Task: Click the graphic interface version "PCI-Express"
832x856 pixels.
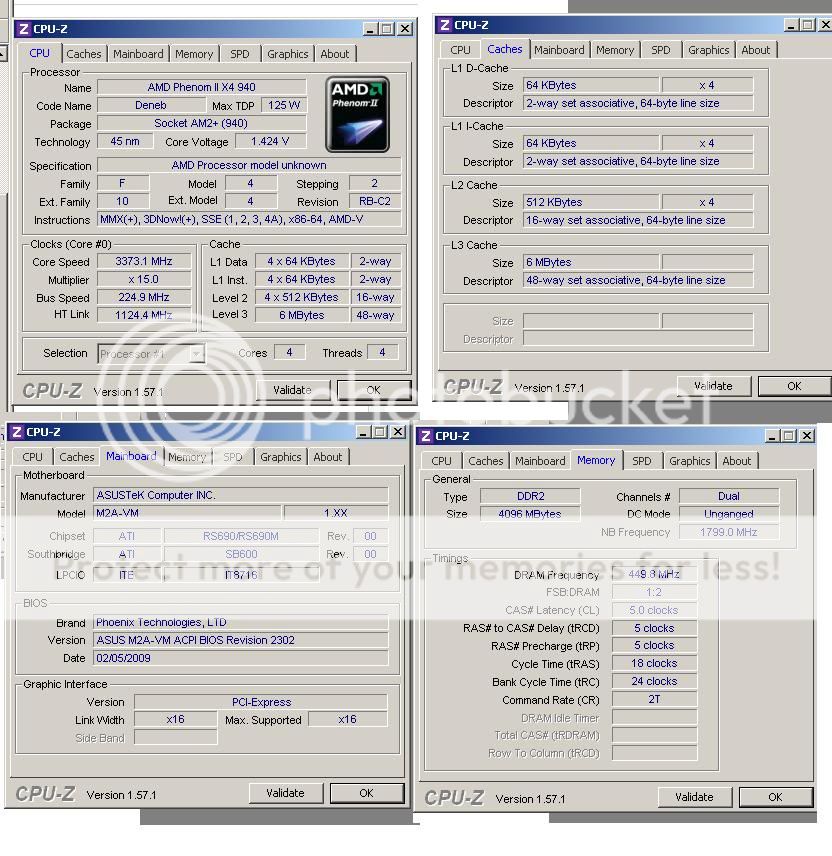Action: pyautogui.click(x=261, y=702)
